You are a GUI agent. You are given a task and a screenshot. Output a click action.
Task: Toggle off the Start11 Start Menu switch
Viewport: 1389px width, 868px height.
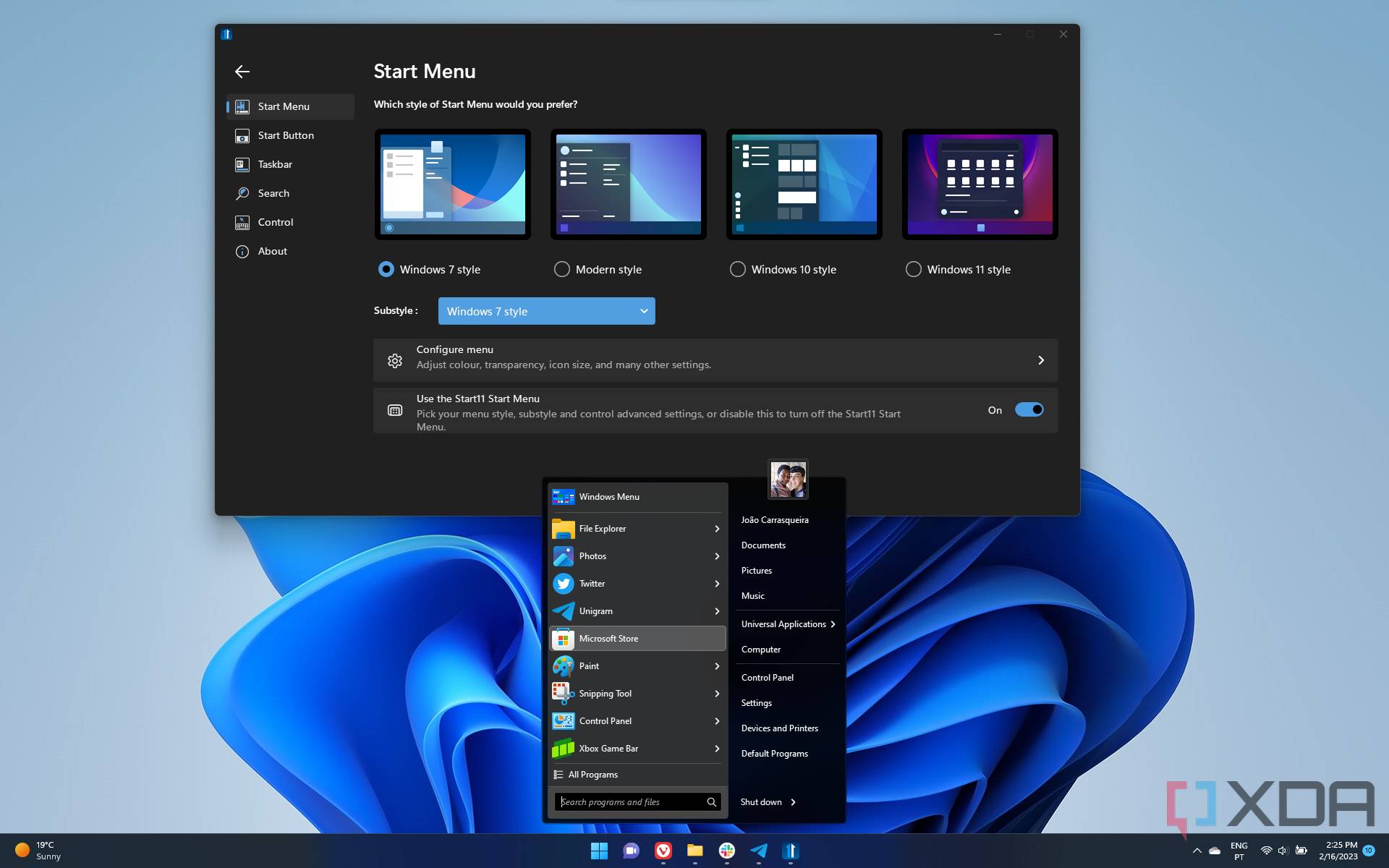coord(1029,409)
